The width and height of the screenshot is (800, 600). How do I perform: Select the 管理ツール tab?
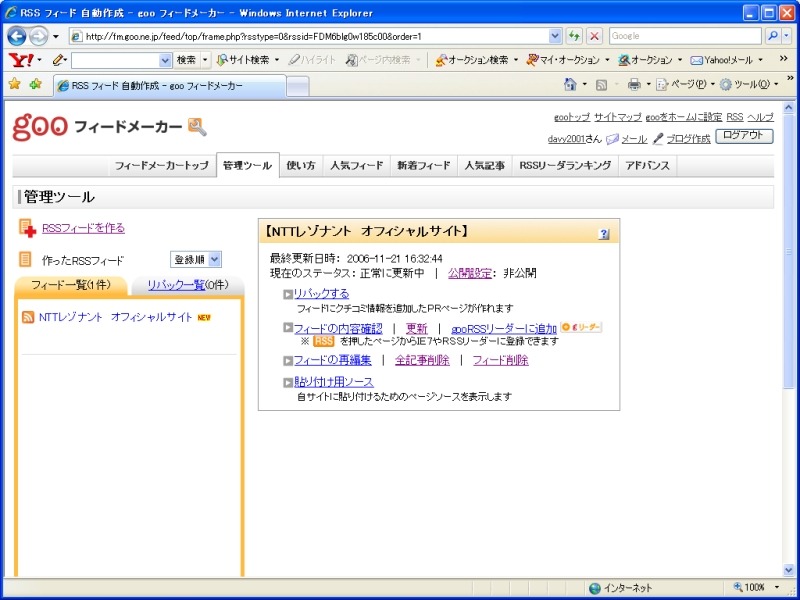(x=247, y=165)
